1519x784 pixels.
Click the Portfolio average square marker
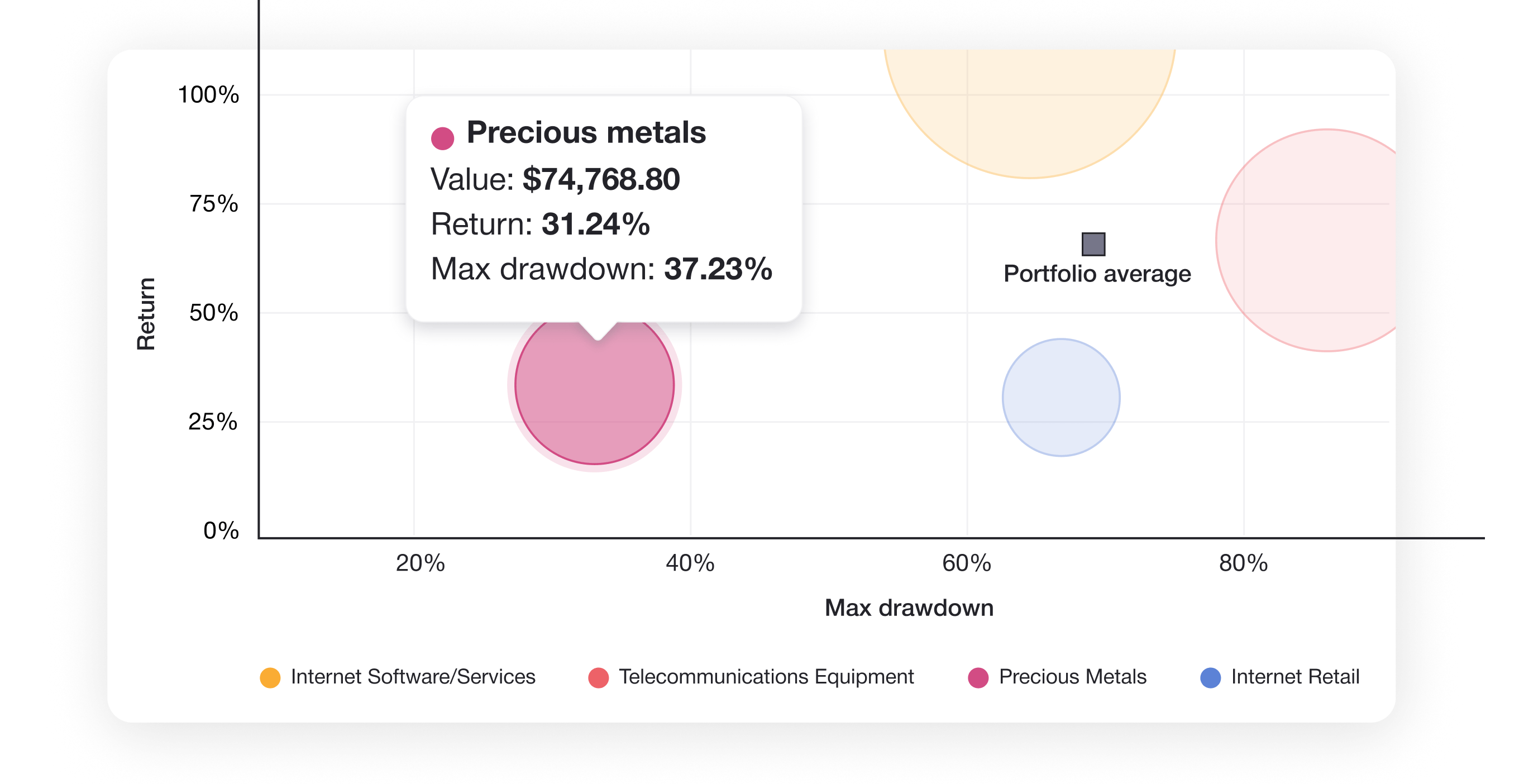[x=1093, y=244]
